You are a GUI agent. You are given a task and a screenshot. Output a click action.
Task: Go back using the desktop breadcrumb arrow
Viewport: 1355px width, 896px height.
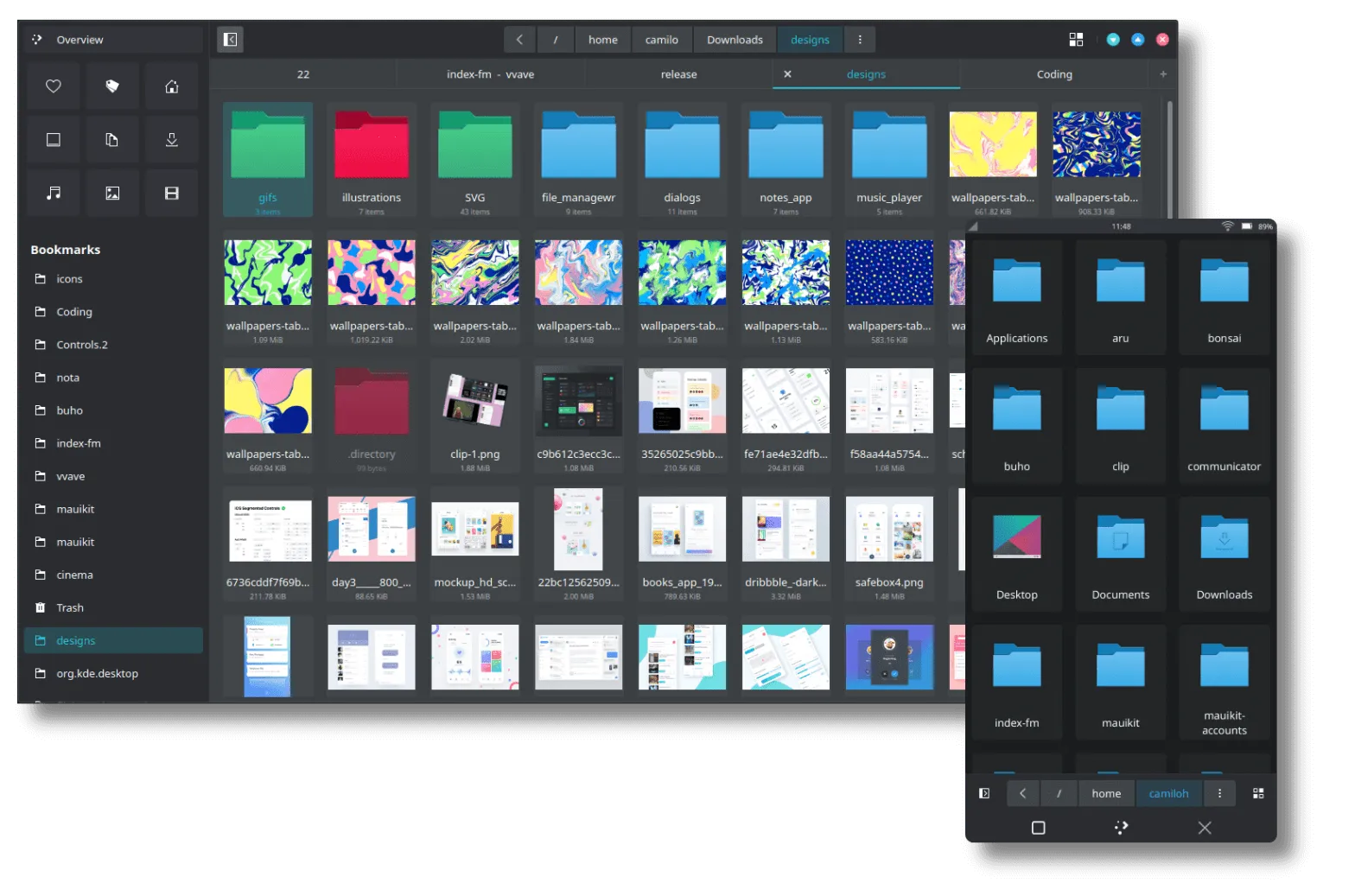519,40
